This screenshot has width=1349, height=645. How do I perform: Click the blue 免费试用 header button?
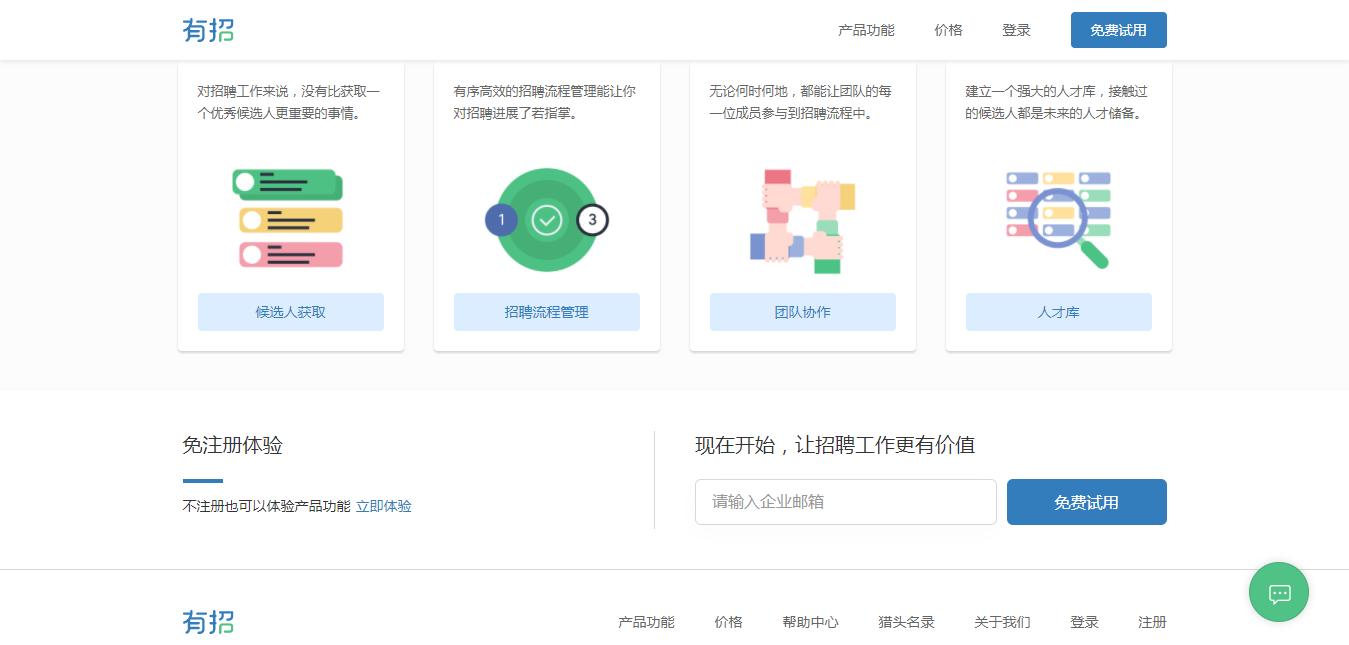(1118, 30)
